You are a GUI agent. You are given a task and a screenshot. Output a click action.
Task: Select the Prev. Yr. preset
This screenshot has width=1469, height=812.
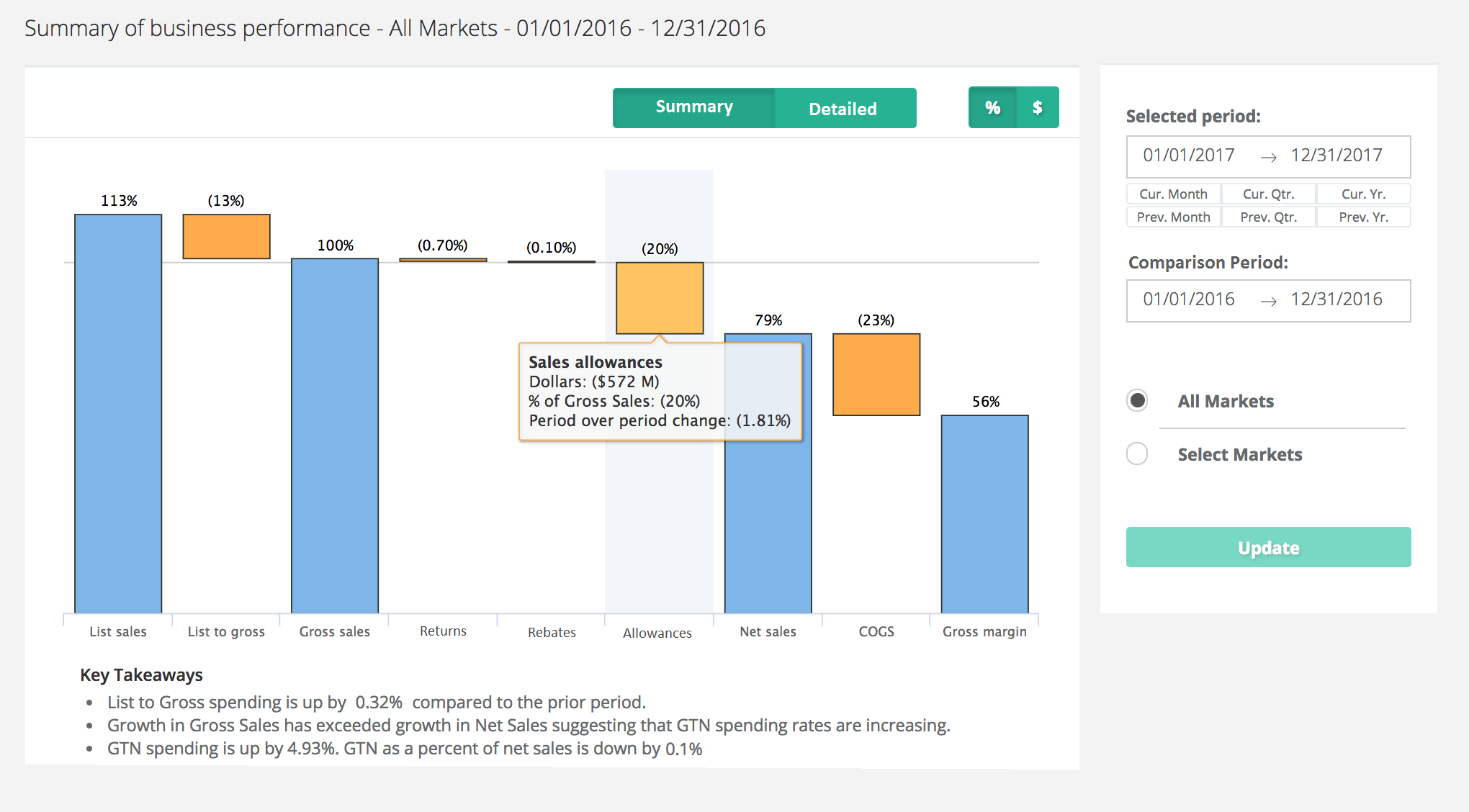tap(1362, 217)
